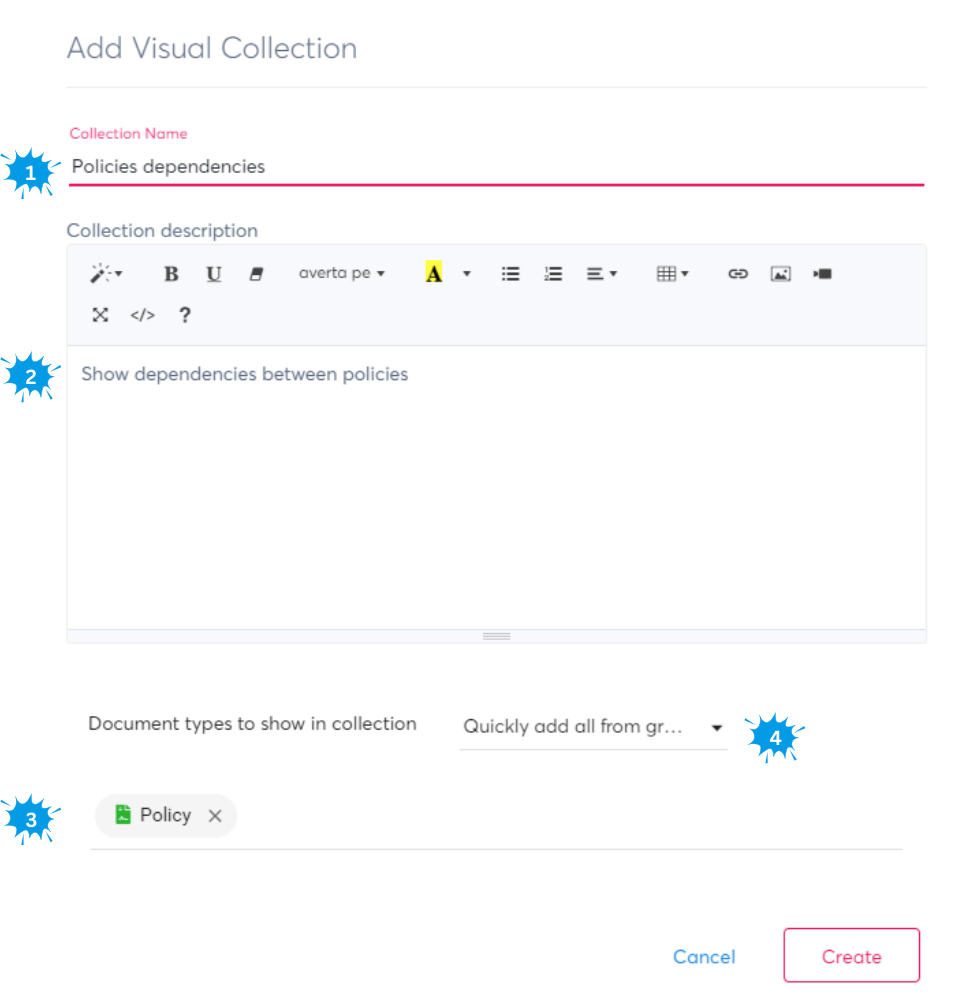
Task: Expand the paragraph alignment dropdown
Action: (601, 274)
